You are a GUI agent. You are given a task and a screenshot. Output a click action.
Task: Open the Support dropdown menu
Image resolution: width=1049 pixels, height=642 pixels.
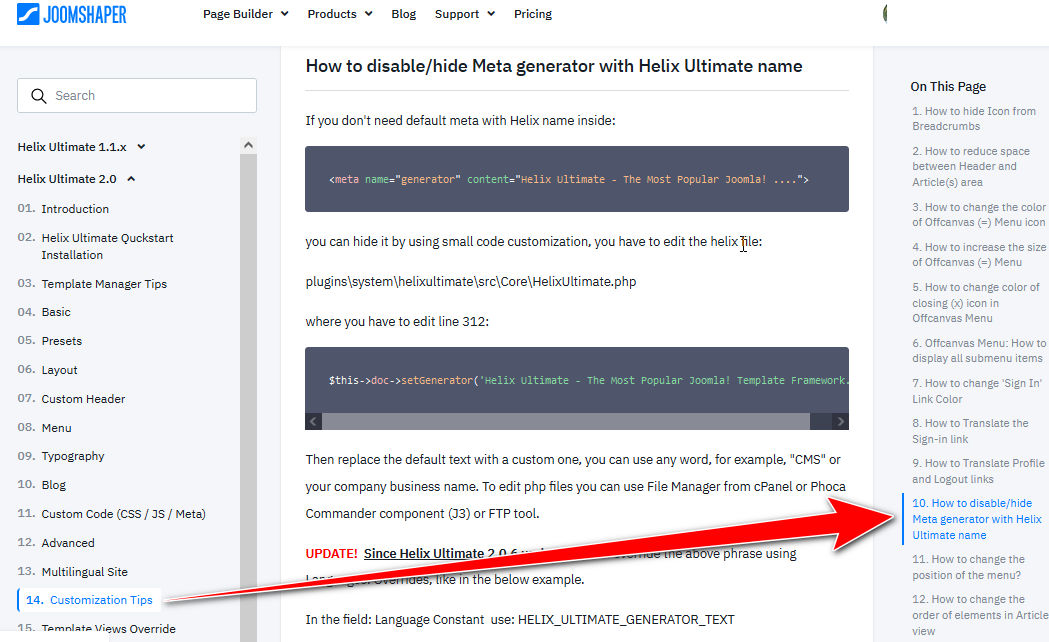(465, 14)
